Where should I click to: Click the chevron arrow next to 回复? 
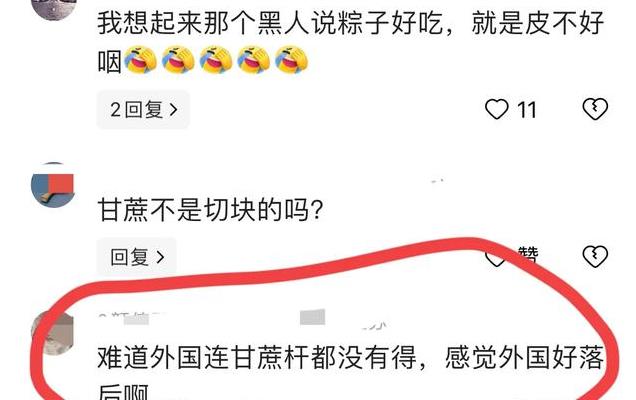pyautogui.click(x=161, y=257)
